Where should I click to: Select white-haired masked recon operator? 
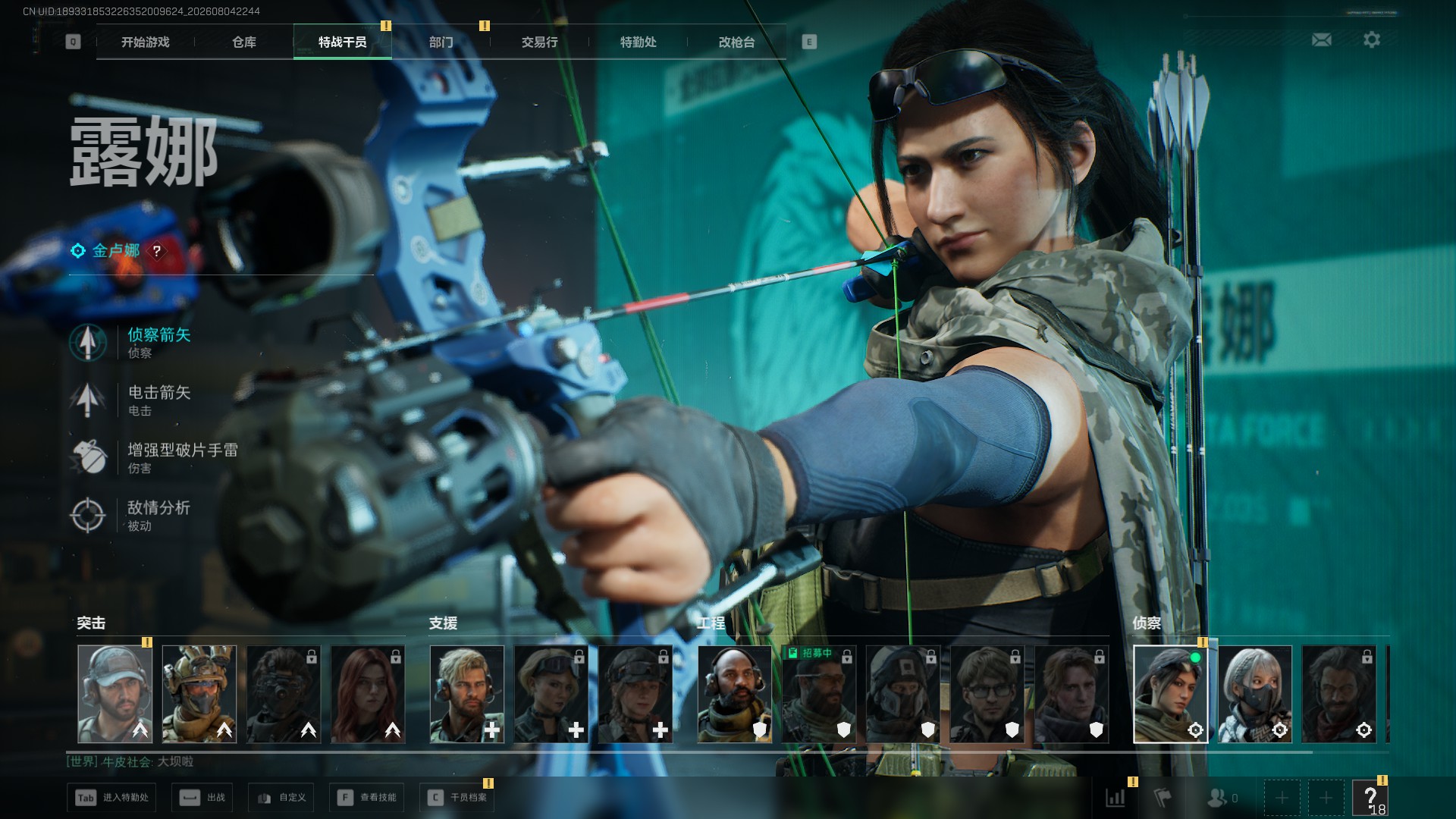point(1255,694)
